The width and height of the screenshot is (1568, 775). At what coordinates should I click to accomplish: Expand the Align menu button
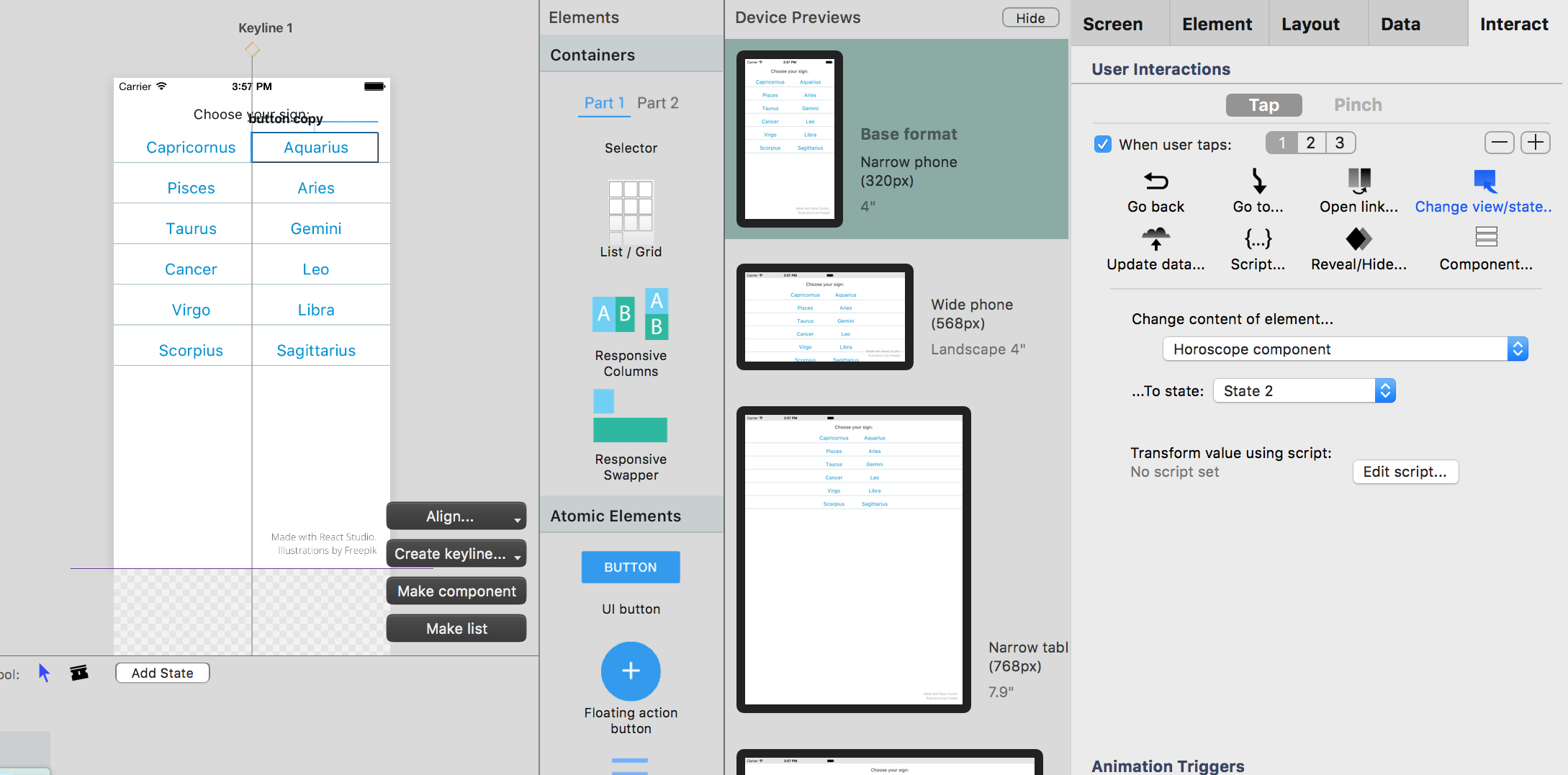tap(456, 516)
